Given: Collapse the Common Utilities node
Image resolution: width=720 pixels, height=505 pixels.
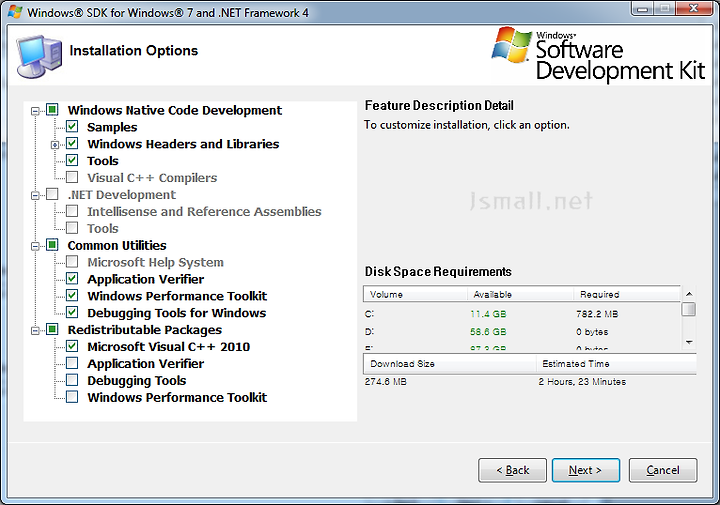Looking at the screenshot, I should click(x=35, y=246).
